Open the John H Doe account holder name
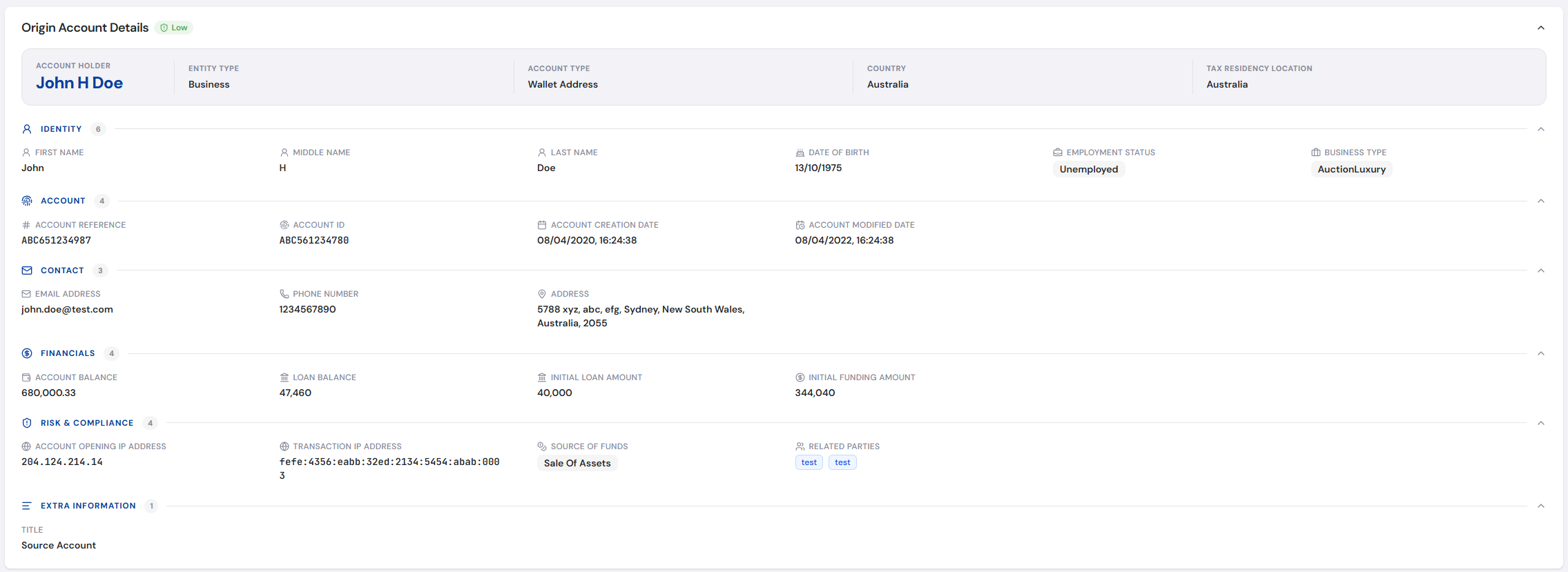 click(79, 83)
